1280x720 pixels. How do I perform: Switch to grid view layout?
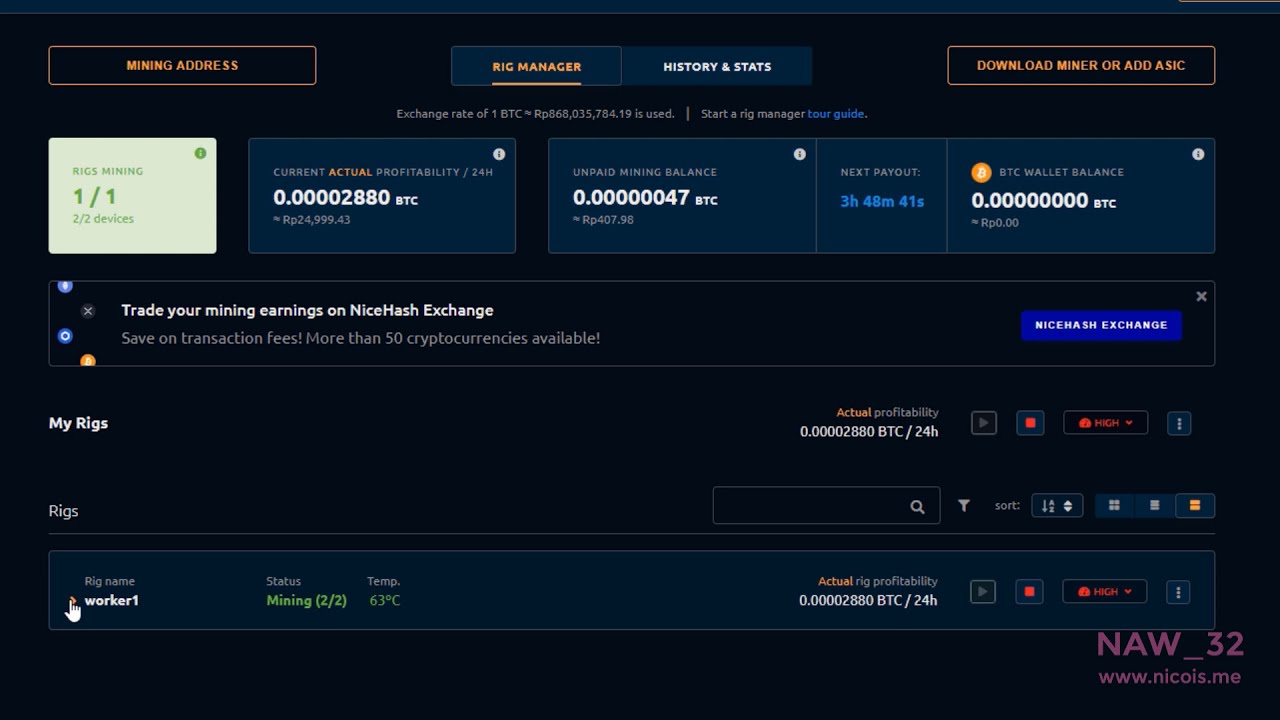click(1114, 506)
